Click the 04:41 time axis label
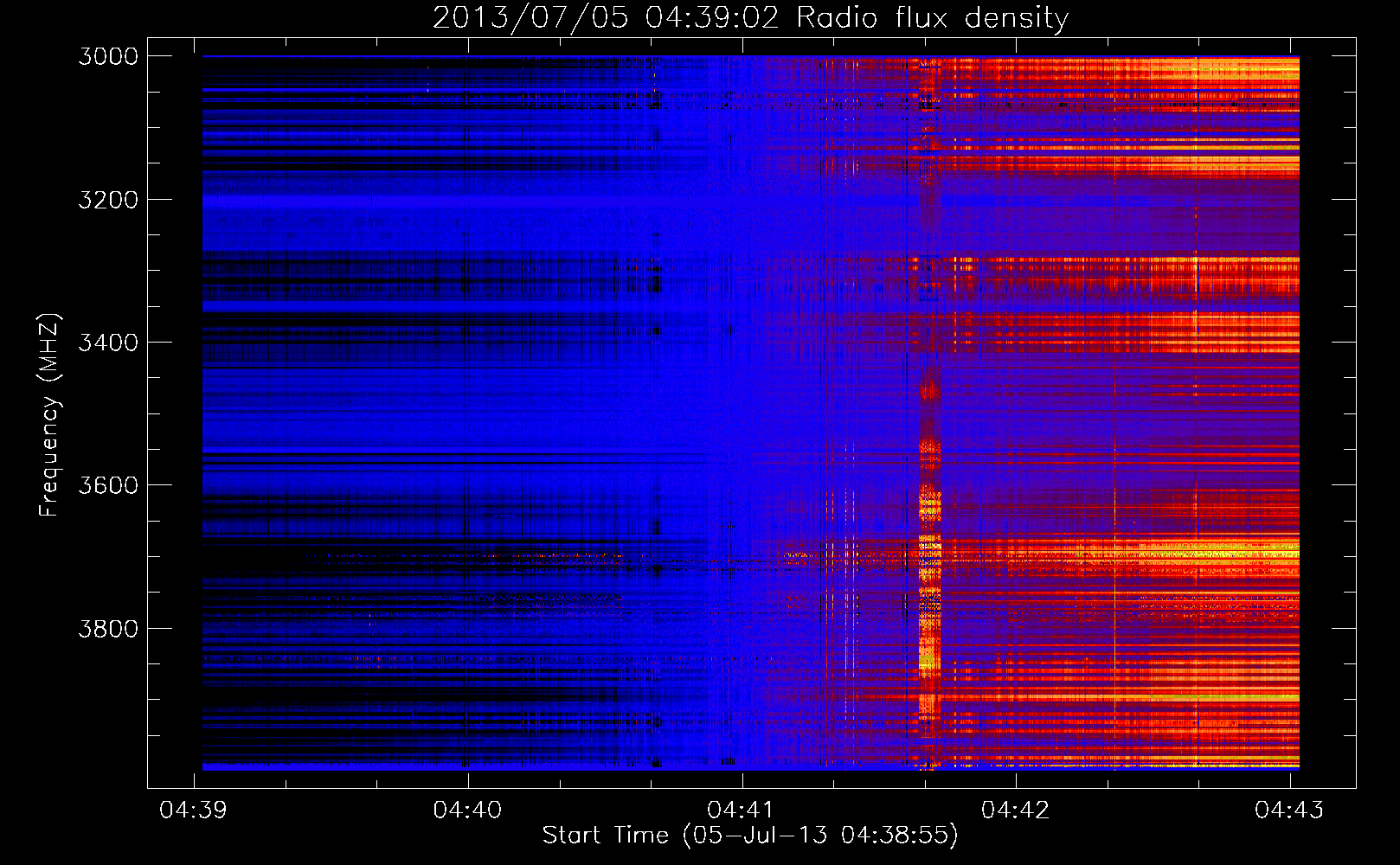This screenshot has height=865, width=1400. click(x=742, y=810)
